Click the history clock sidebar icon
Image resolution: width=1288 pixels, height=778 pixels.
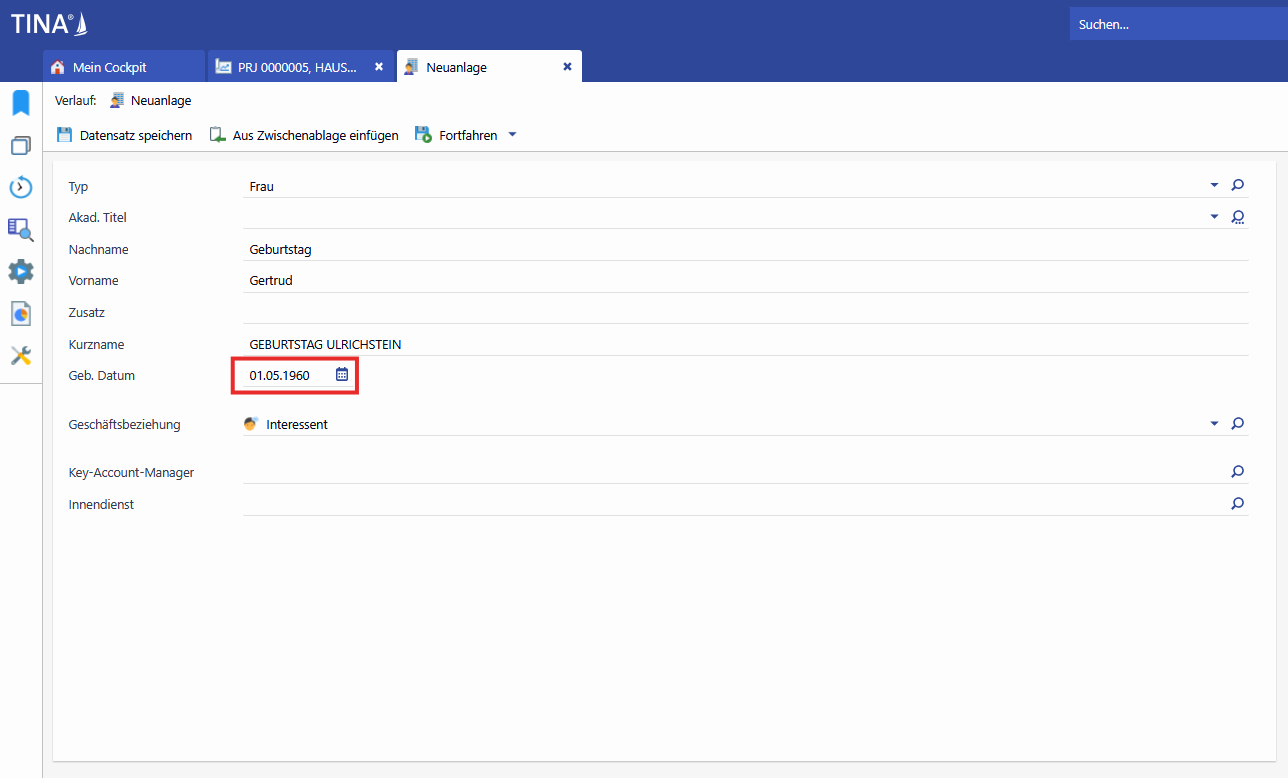click(21, 187)
